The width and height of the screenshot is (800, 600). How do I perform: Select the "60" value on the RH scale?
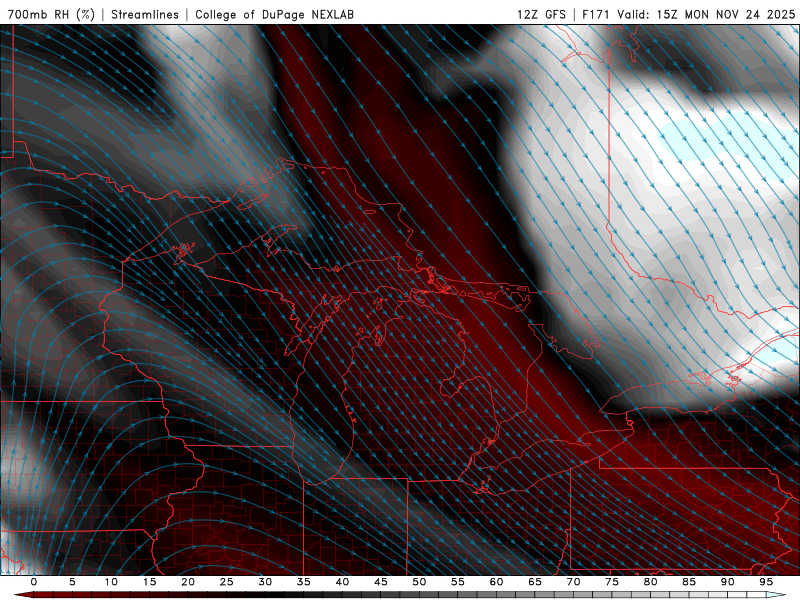point(496,582)
